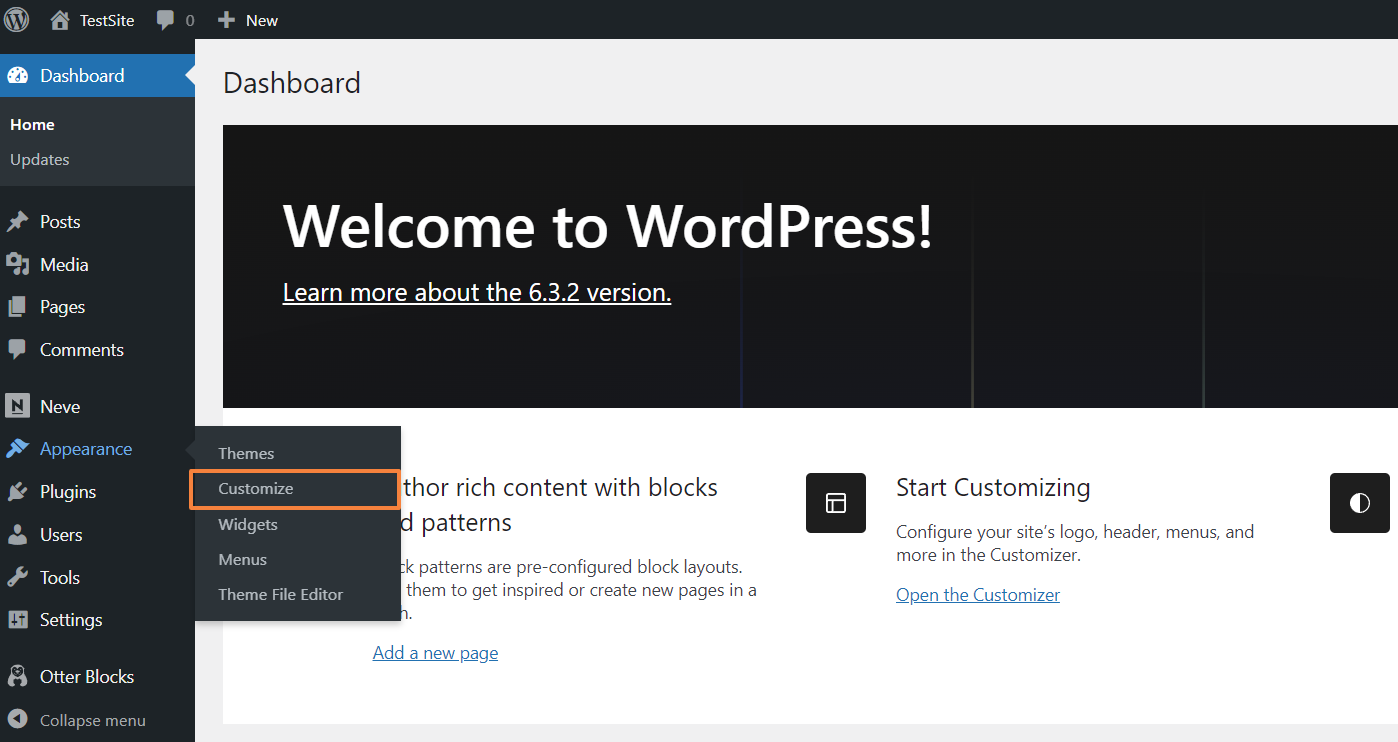Click the Dashboard gauge icon
The width and height of the screenshot is (1398, 742).
18,75
